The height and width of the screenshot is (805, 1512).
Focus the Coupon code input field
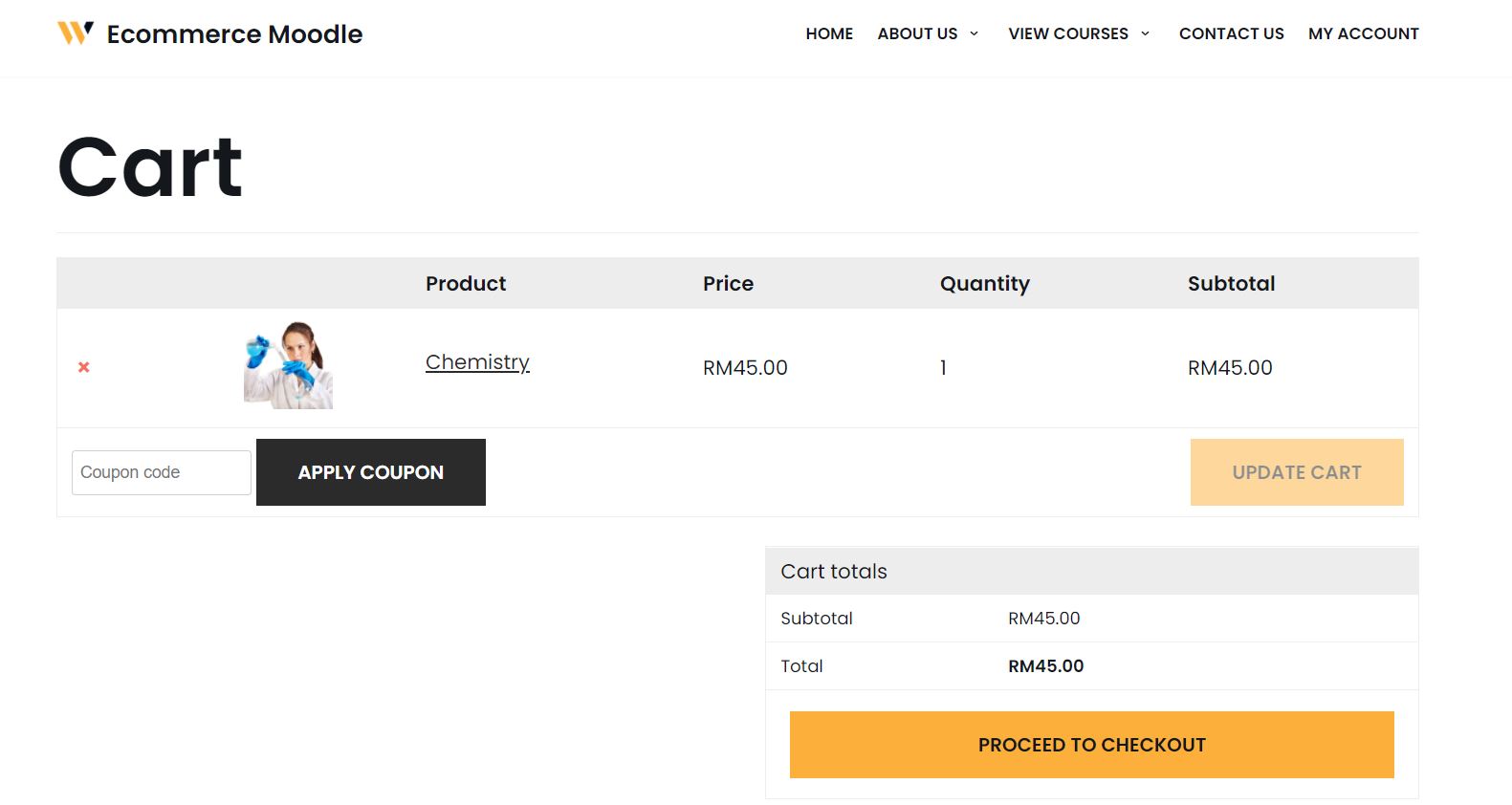161,472
